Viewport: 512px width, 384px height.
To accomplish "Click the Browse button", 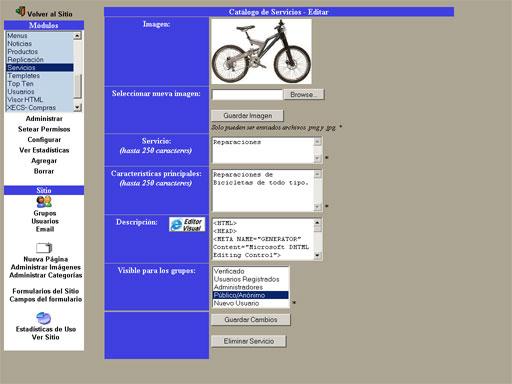I will pos(303,95).
